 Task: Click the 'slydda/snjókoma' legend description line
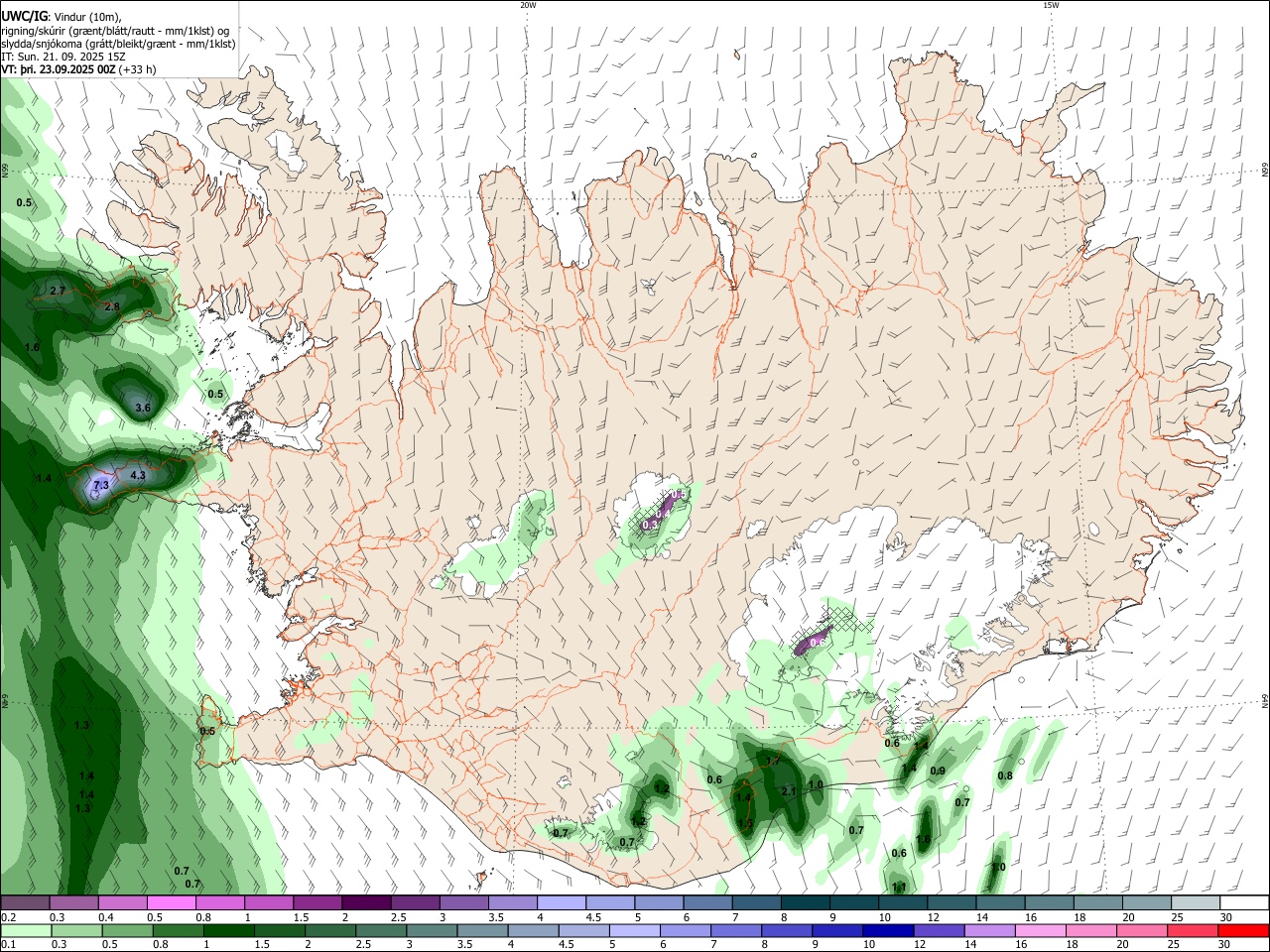coord(118,44)
